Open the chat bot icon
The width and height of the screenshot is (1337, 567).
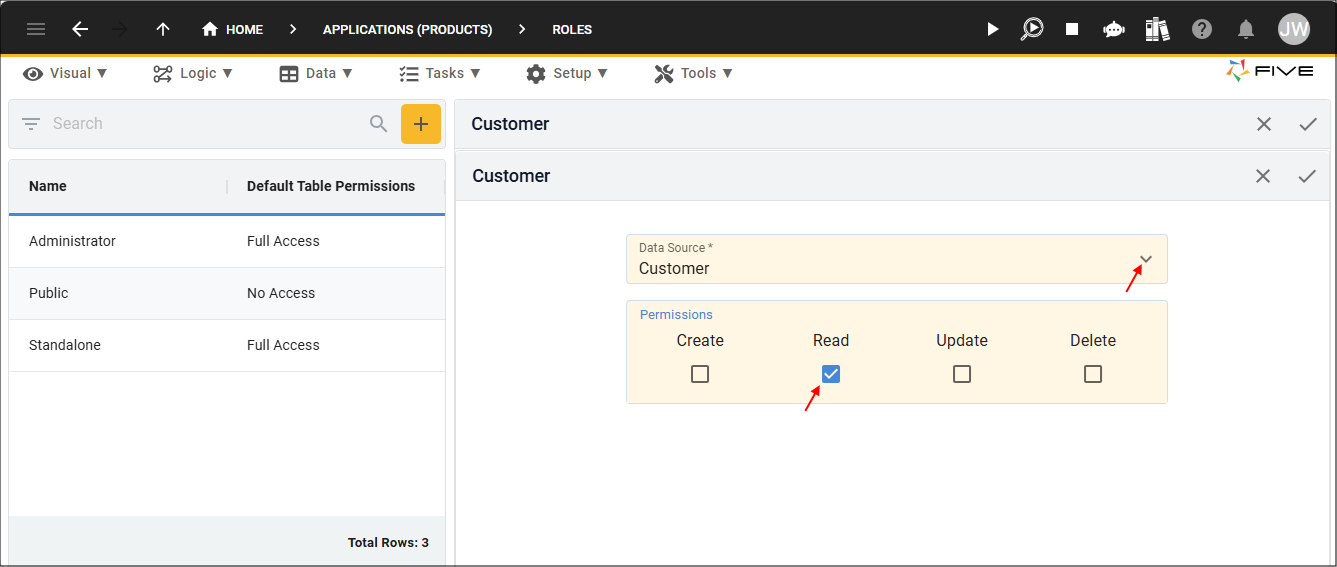pyautogui.click(x=1114, y=29)
